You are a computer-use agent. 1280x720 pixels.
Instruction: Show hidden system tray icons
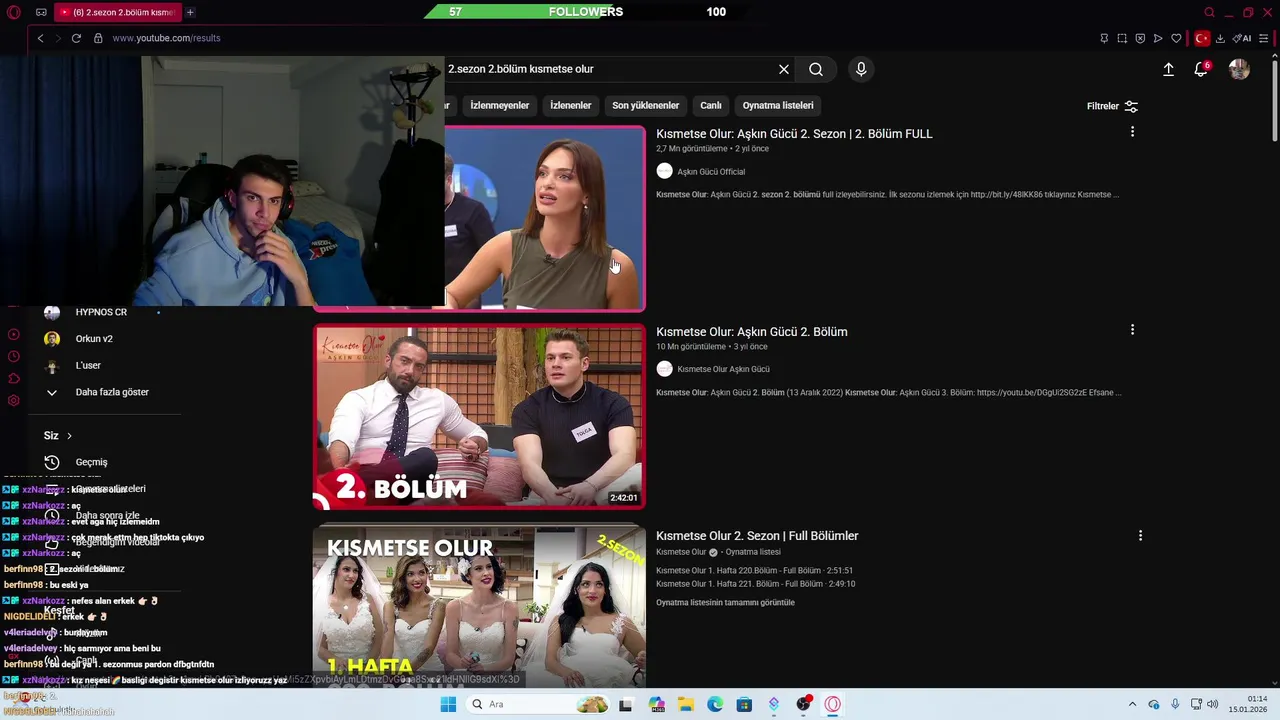(x=1133, y=704)
